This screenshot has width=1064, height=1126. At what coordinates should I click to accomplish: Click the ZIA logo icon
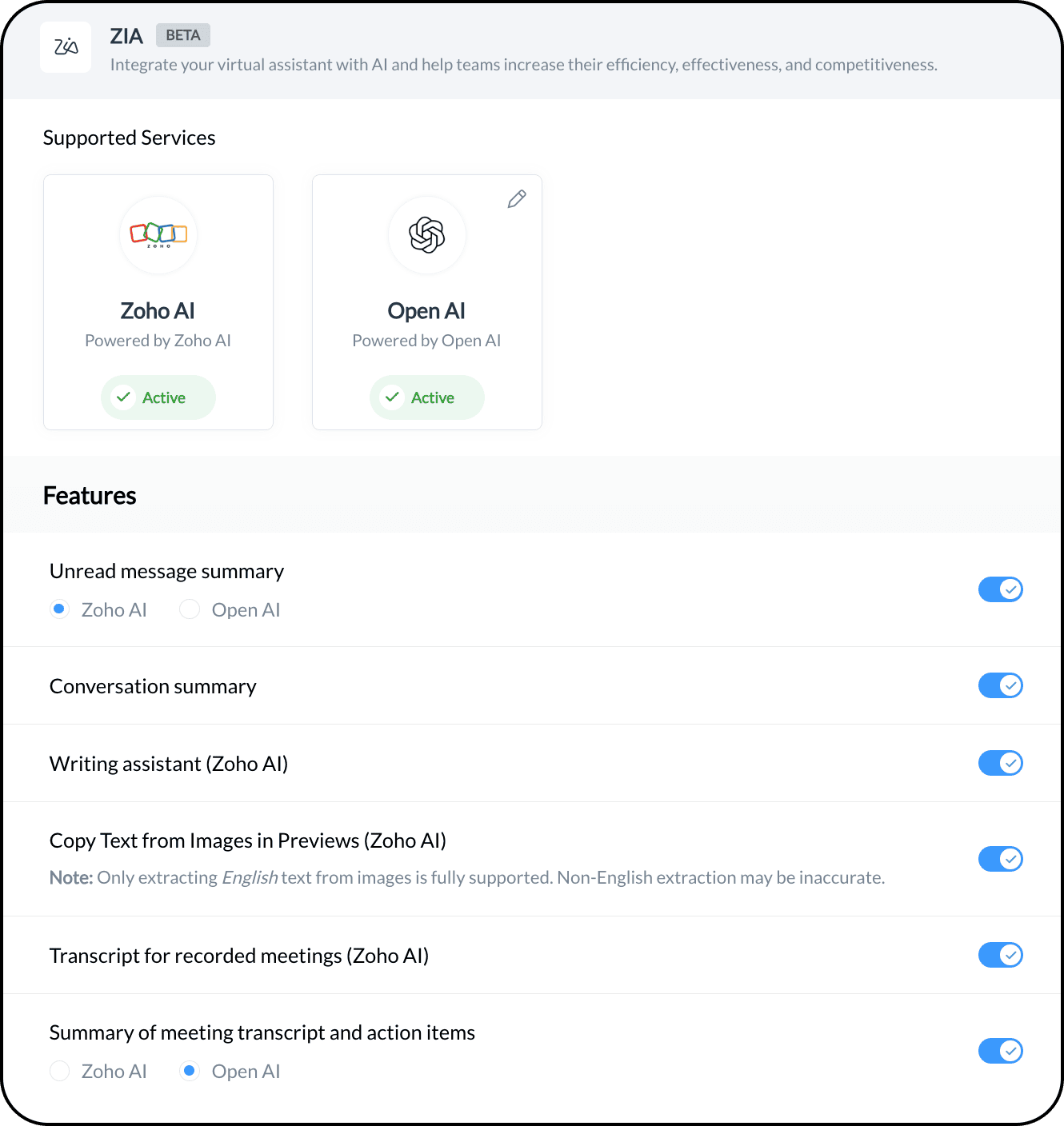[x=66, y=47]
